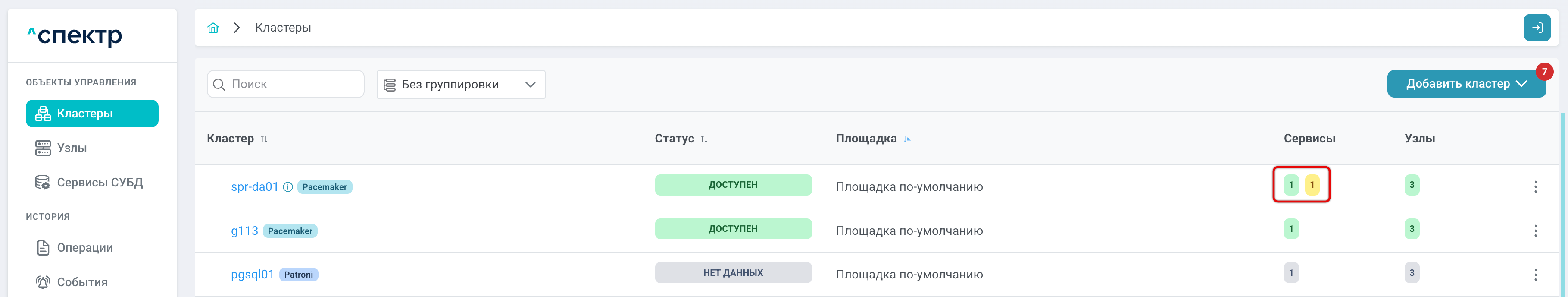Image resolution: width=1568 pixels, height=297 pixels.
Task: Click the g113 cluster link
Action: [244, 231]
